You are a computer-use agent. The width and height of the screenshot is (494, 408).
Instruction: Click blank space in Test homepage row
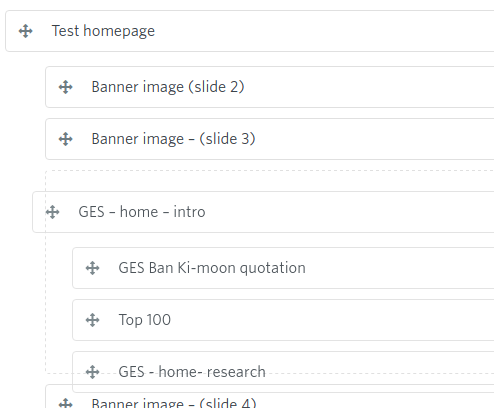click(x=323, y=31)
